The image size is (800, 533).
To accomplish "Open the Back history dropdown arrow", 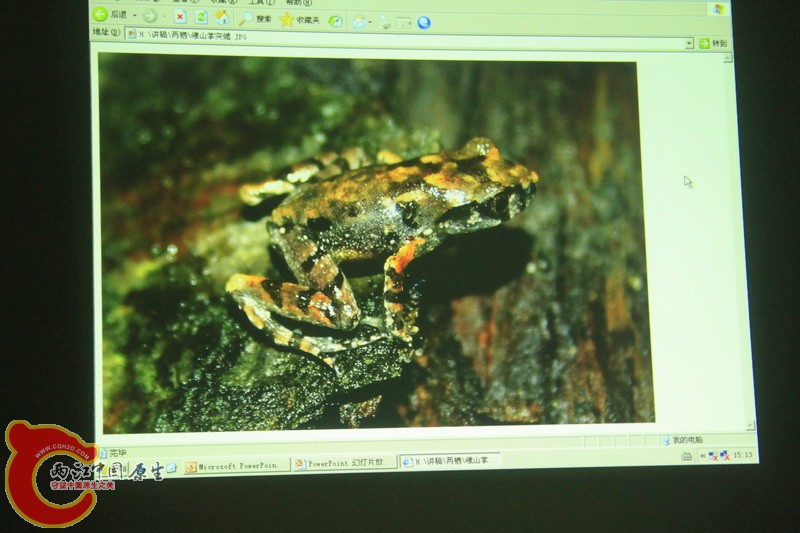I will (135, 16).
